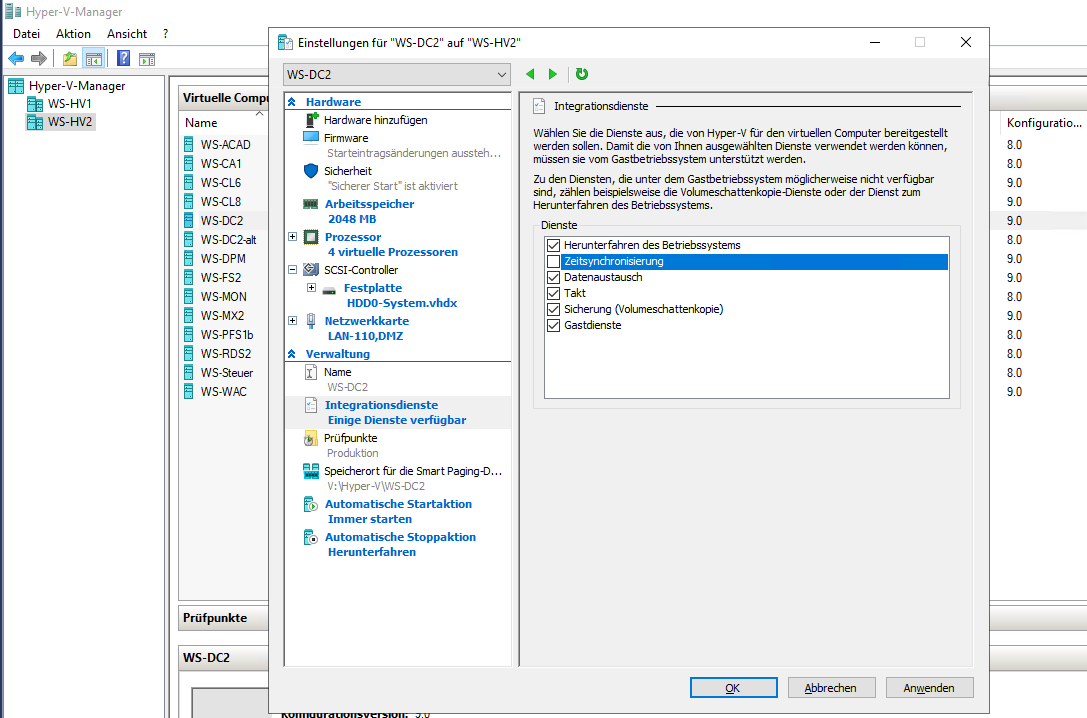Uncheck the Gastdienste checkbox
1087x718 pixels.
pyautogui.click(x=553, y=325)
